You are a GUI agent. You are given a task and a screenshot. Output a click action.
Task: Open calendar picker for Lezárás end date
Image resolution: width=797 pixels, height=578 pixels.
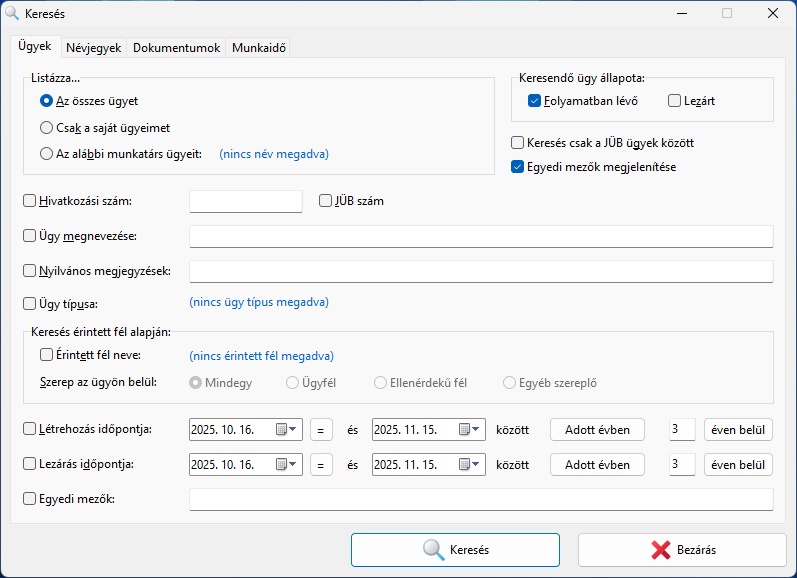pyautogui.click(x=469, y=465)
